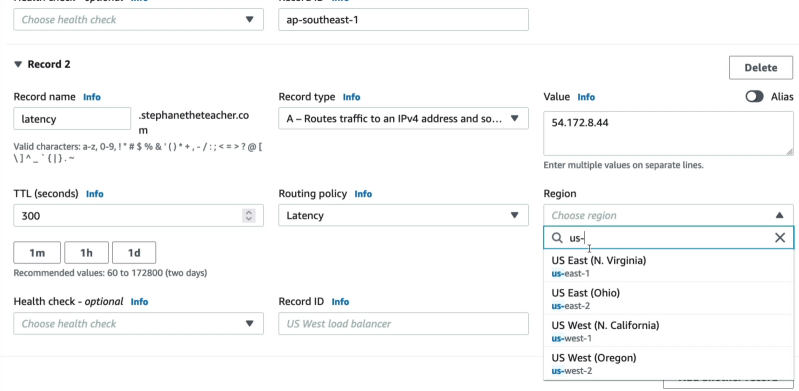Click the Region label

click(560, 194)
